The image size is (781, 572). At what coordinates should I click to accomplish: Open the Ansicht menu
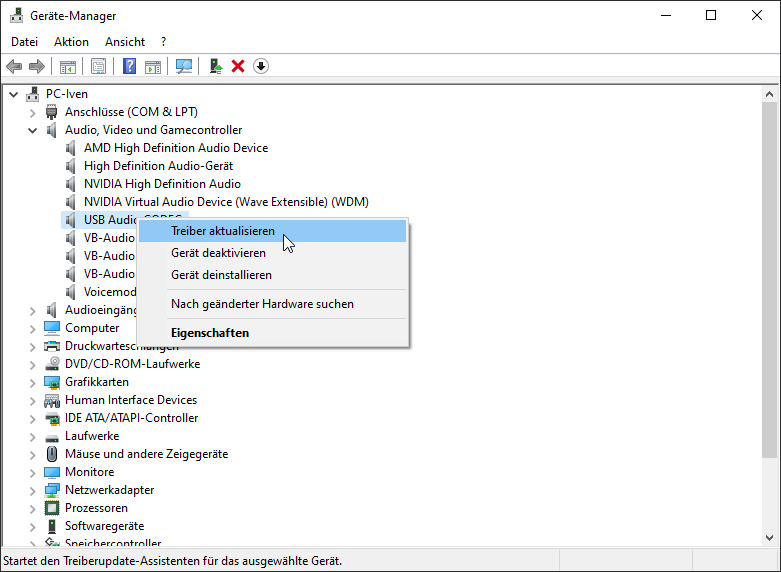(125, 42)
